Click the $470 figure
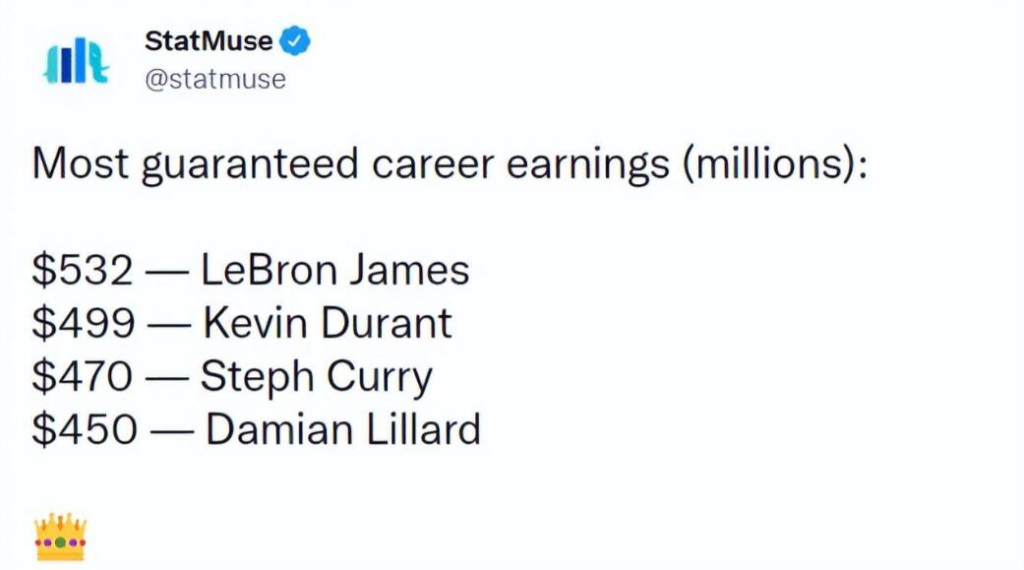1024x570 pixels. pos(83,377)
